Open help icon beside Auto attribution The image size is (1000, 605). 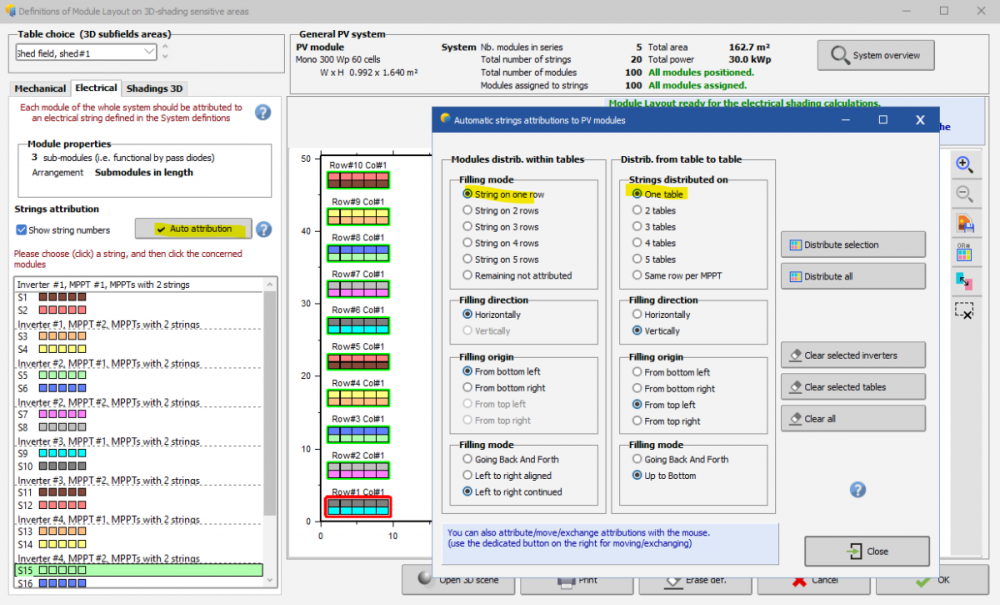[x=264, y=229]
